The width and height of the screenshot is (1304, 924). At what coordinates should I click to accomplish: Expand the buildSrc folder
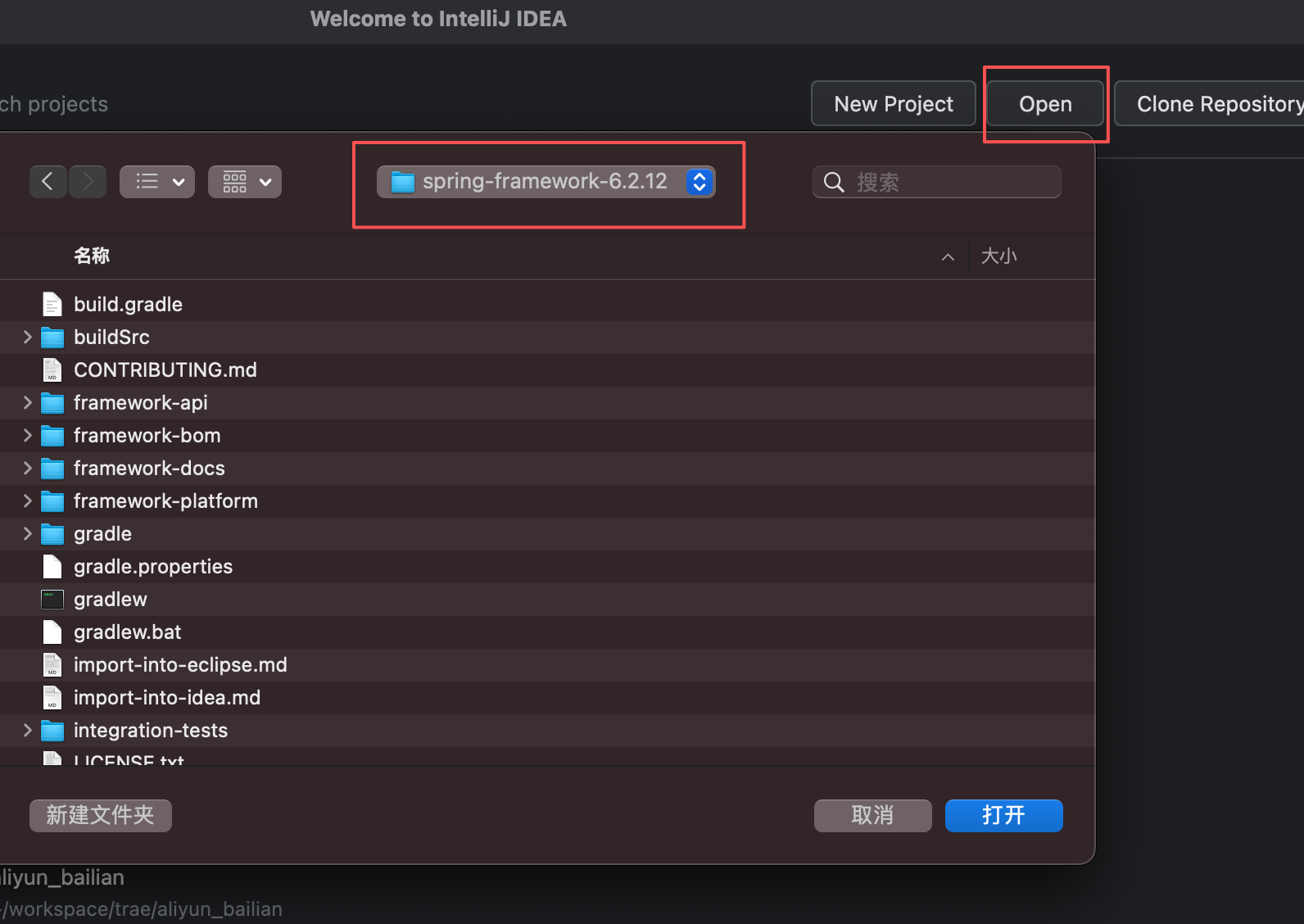point(27,337)
